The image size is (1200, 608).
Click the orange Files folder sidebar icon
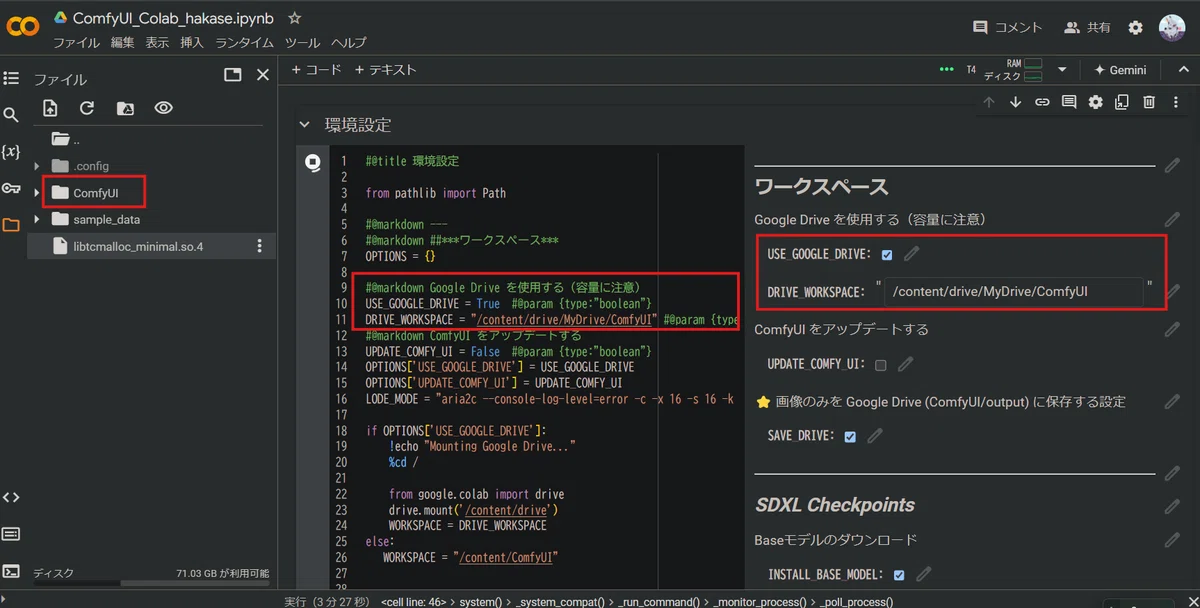[x=11, y=225]
